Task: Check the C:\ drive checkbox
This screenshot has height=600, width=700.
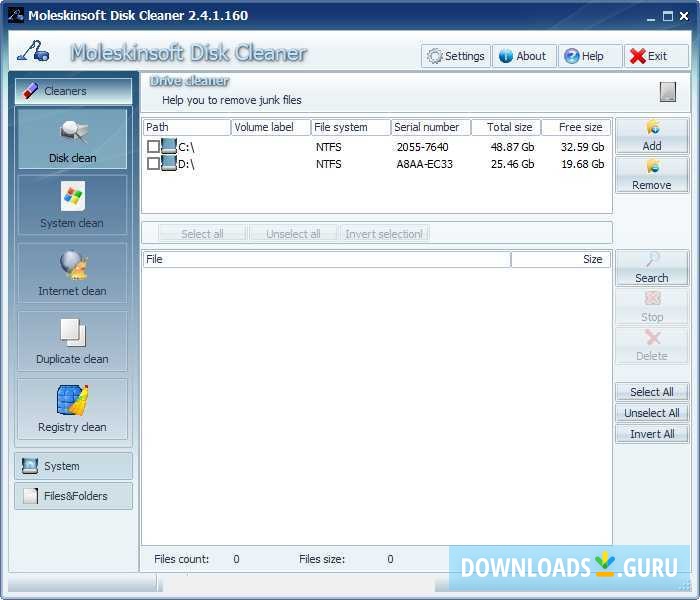Action: (153, 146)
